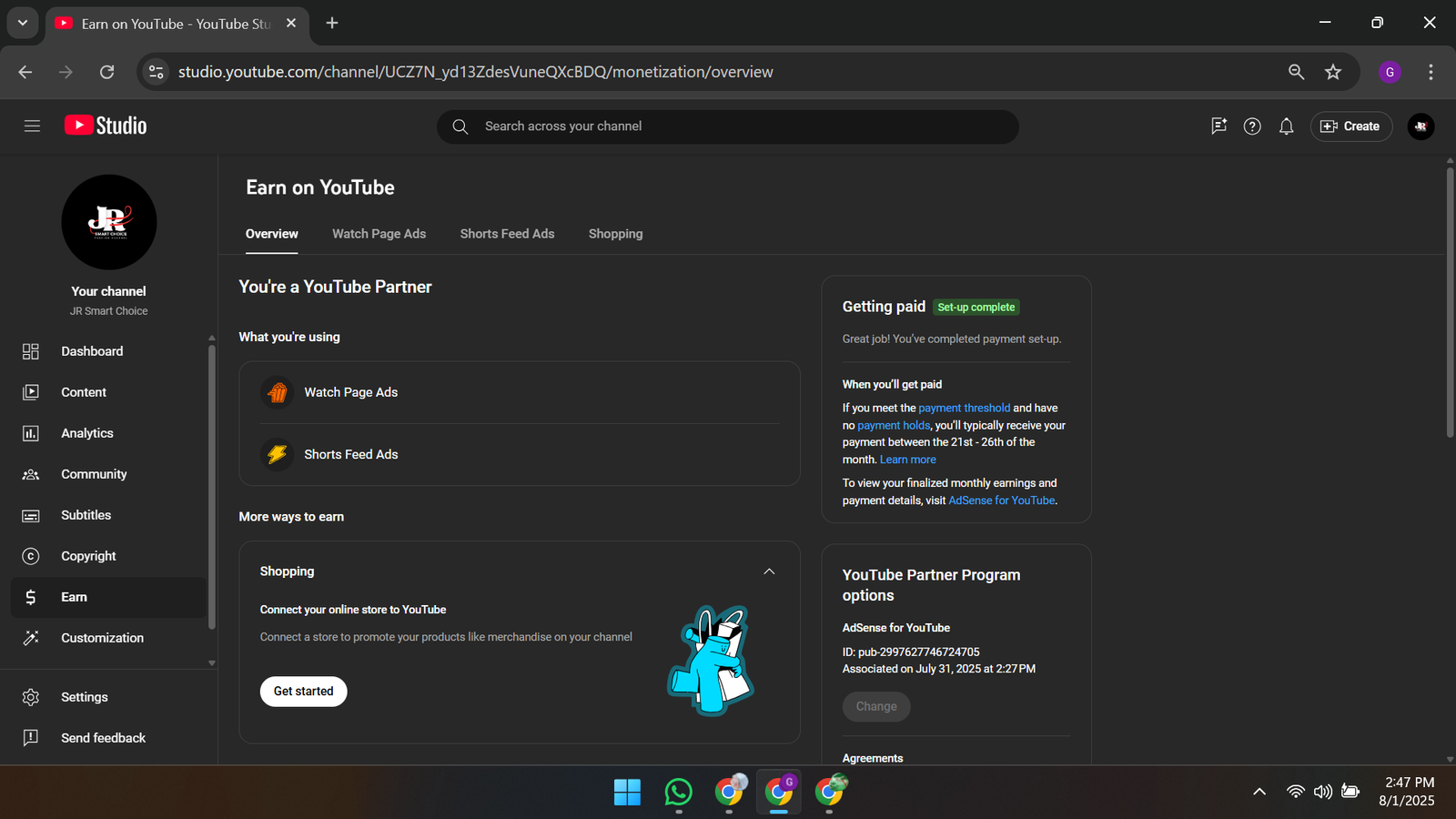Click the Customization magic wand icon
Screen dimensions: 1456x819
(31, 638)
